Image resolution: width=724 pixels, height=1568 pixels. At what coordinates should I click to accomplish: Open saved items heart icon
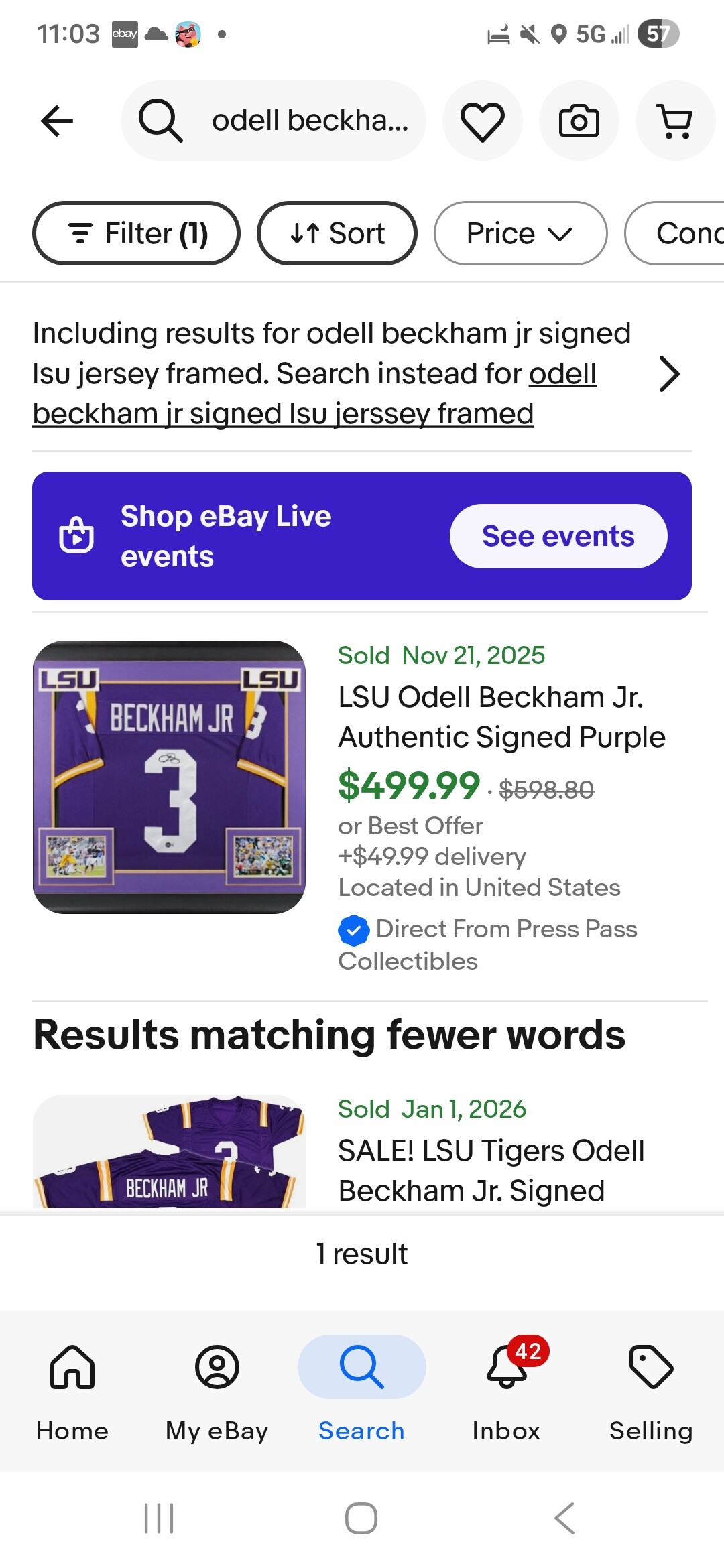tap(482, 121)
